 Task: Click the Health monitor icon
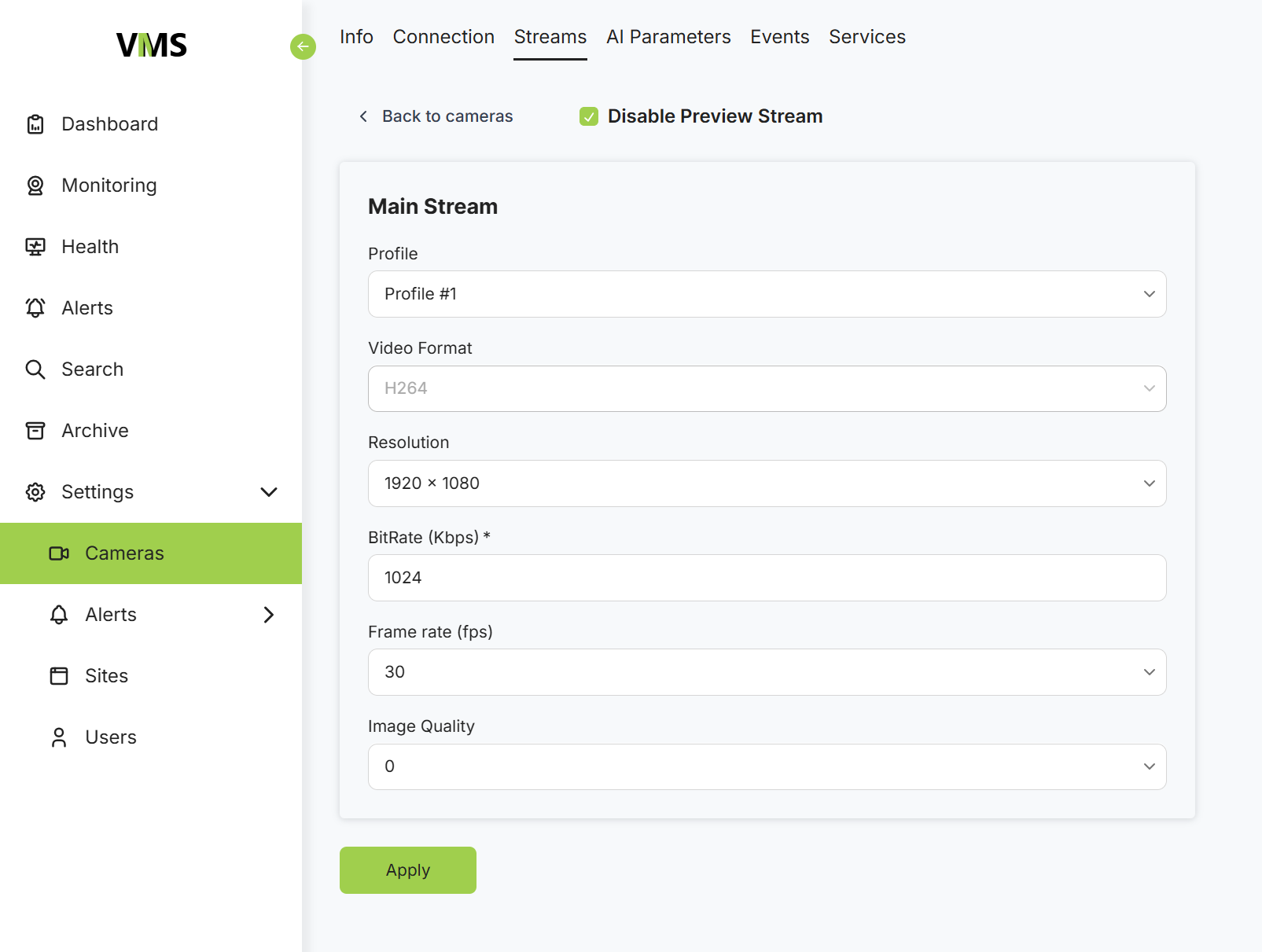point(35,247)
